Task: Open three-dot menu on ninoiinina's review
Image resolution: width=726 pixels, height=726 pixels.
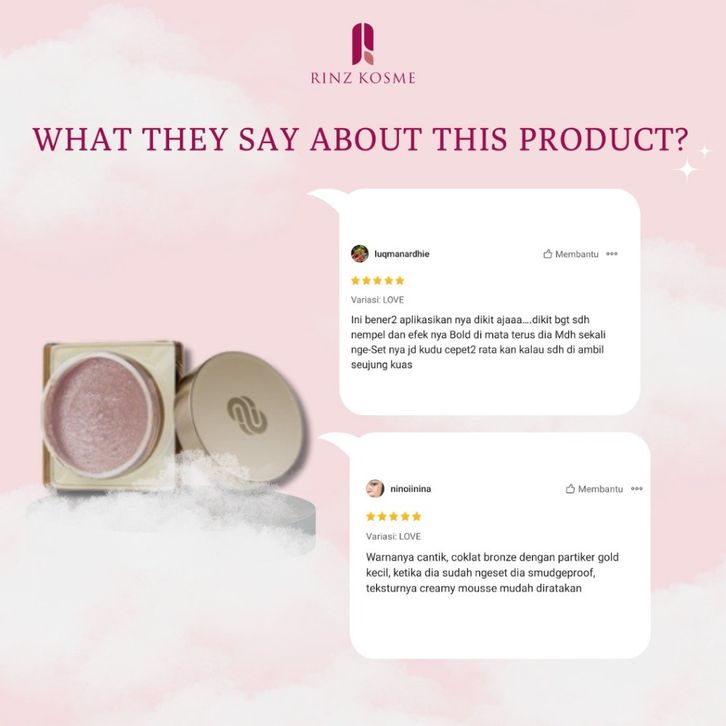Action: [637, 488]
